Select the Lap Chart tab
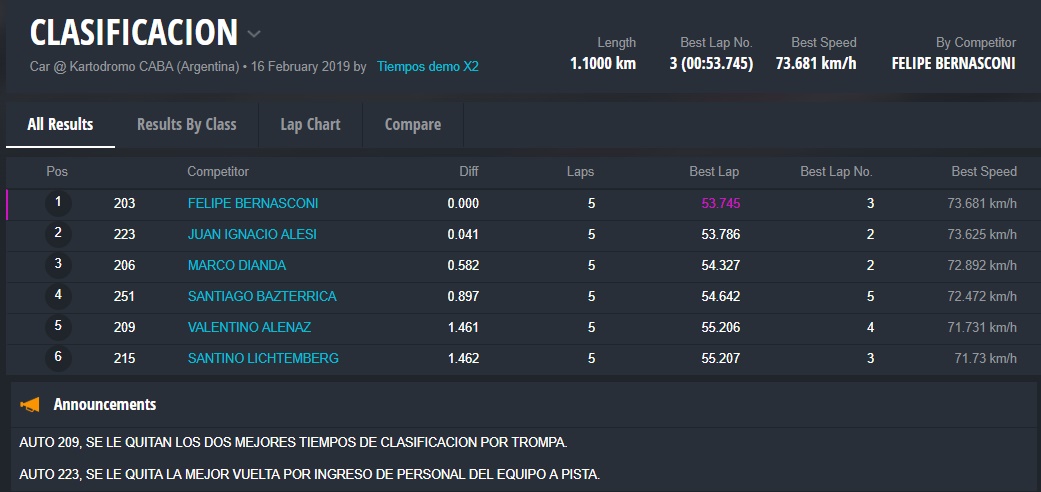Viewport: 1041px width, 492px height. pos(310,125)
